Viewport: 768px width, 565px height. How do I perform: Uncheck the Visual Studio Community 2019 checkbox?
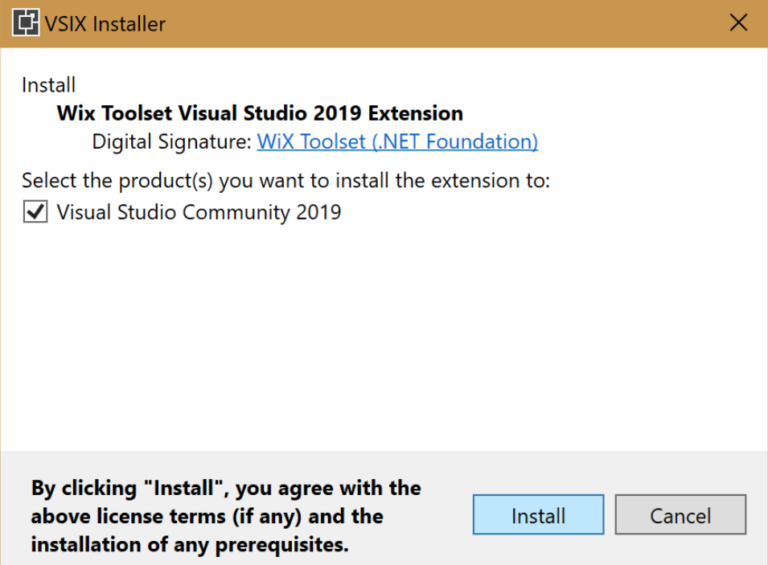pos(35,212)
